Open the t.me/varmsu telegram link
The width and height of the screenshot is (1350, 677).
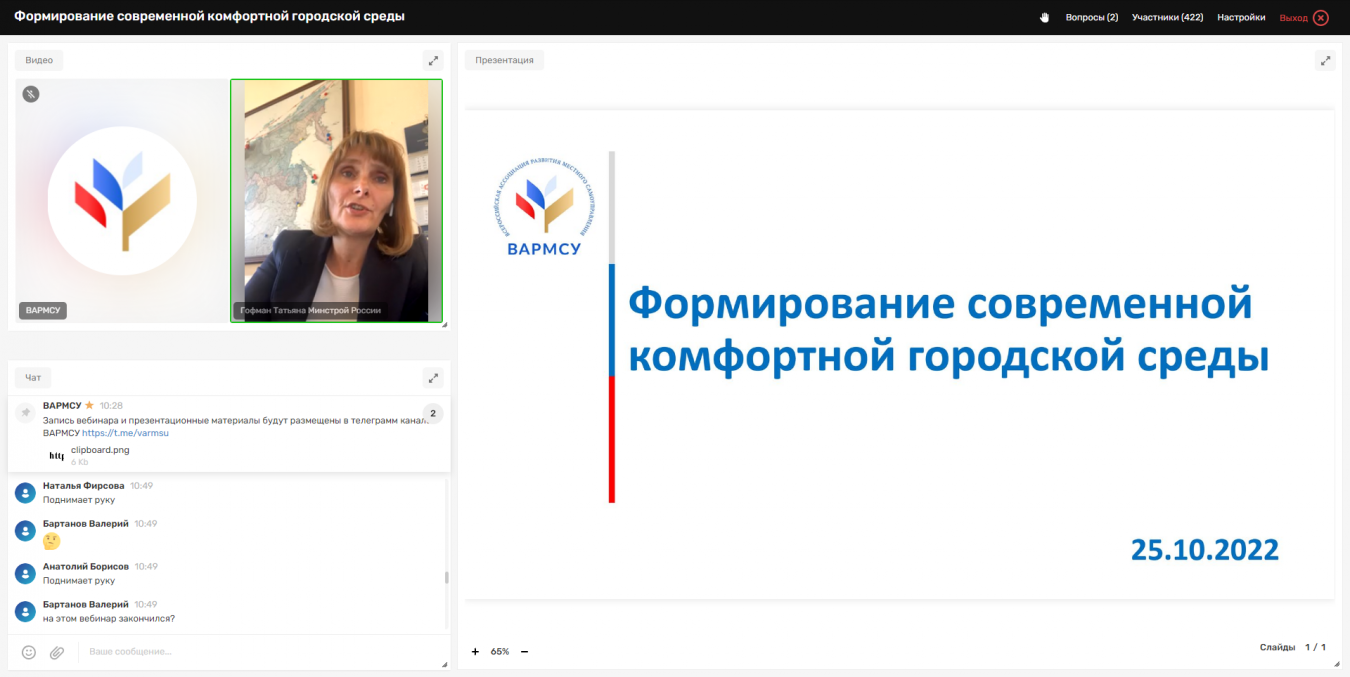[125, 433]
